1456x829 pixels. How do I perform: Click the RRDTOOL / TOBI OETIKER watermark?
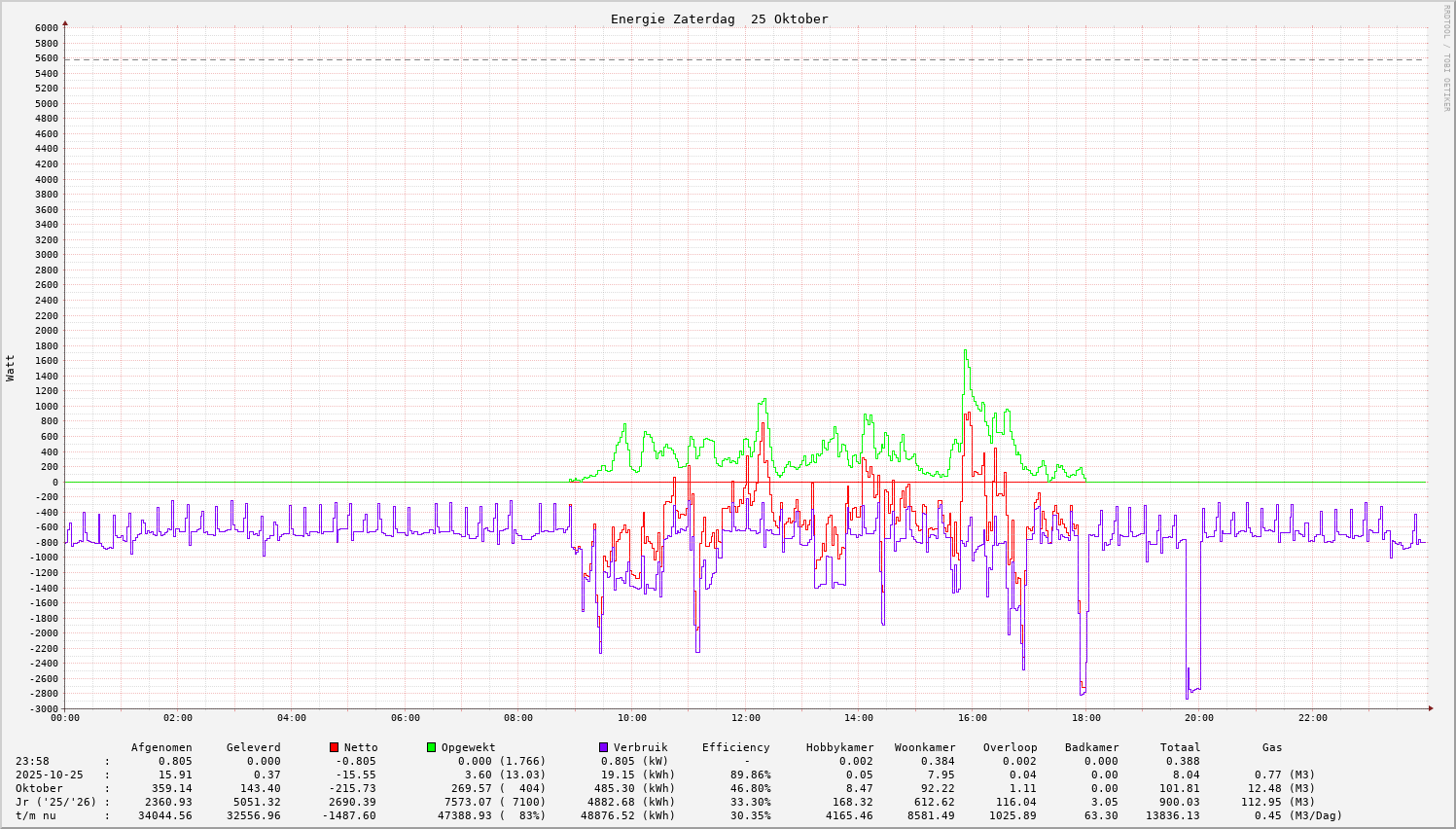click(x=1446, y=58)
